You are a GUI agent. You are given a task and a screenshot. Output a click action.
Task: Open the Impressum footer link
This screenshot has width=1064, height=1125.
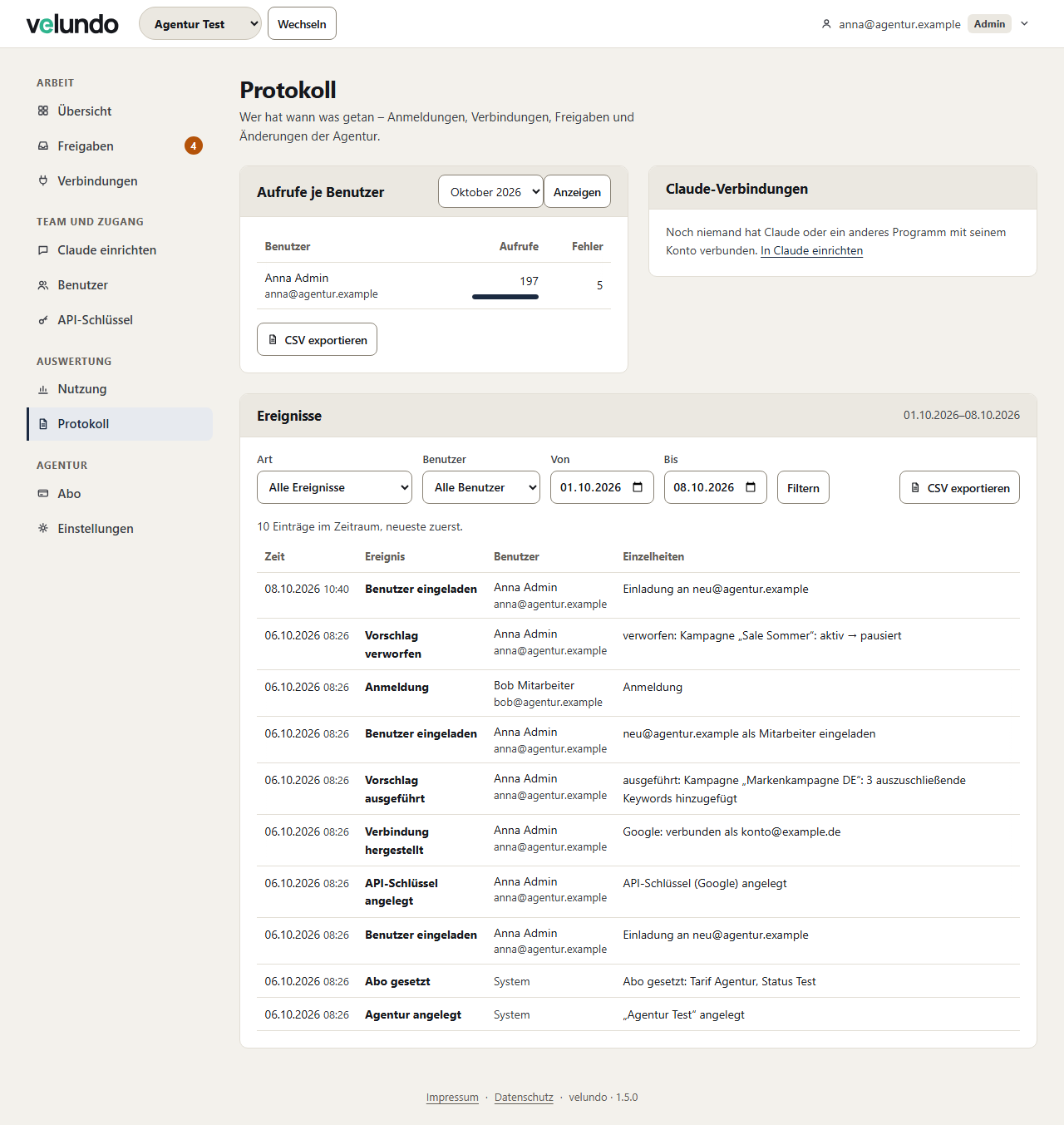point(452,1097)
